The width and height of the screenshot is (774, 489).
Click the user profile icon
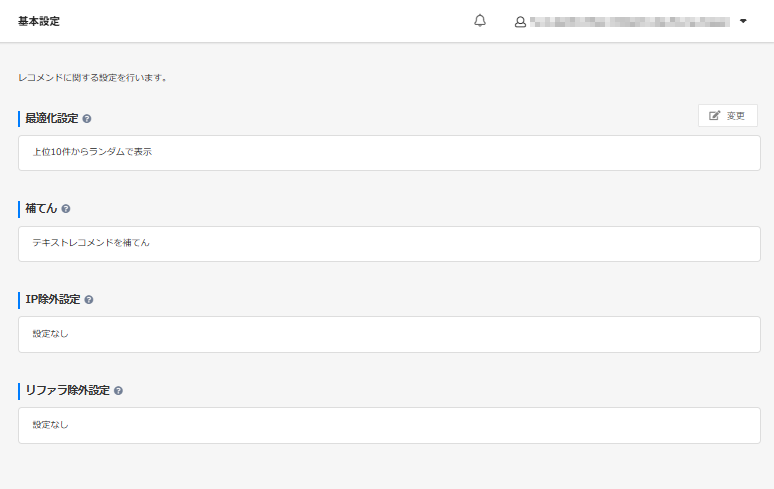click(x=520, y=21)
